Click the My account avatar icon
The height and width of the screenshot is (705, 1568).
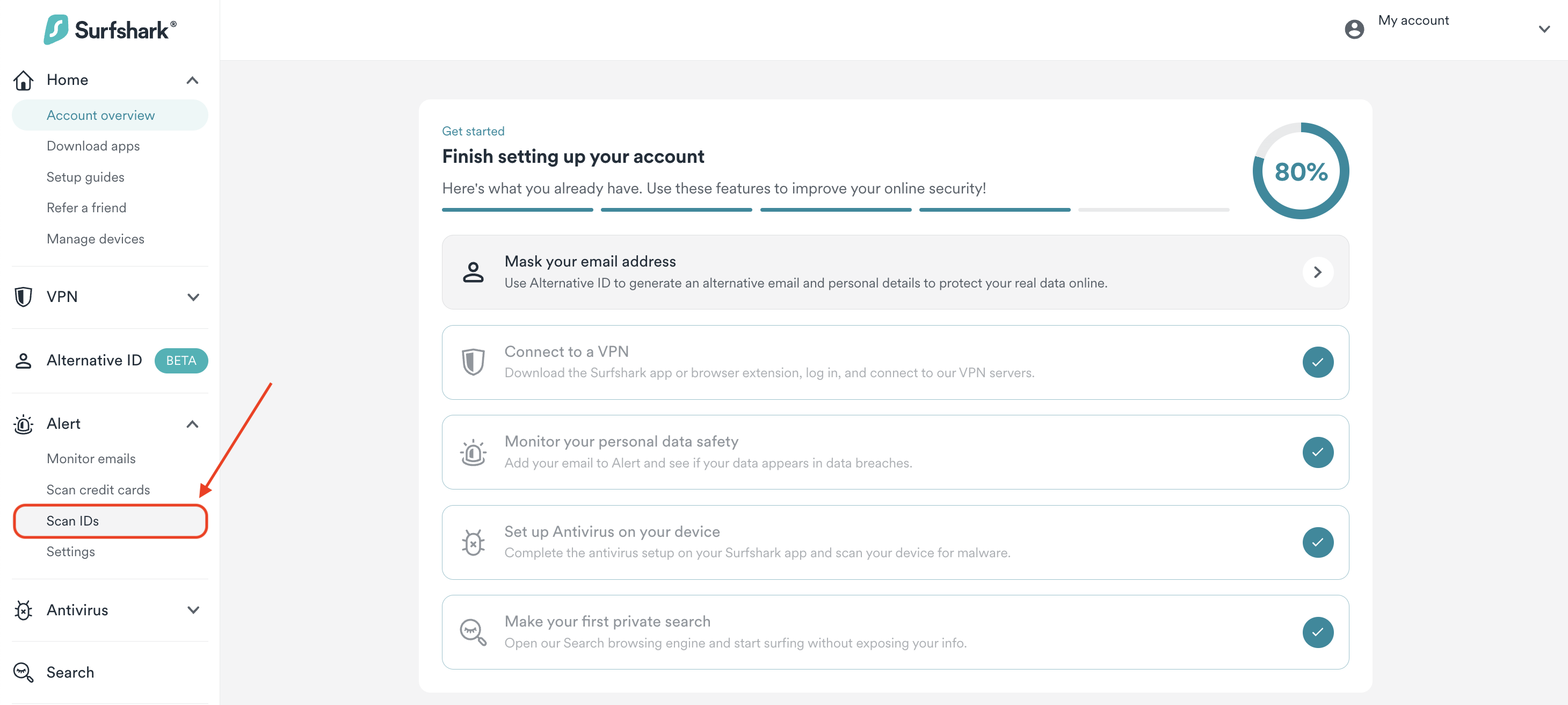tap(1354, 28)
